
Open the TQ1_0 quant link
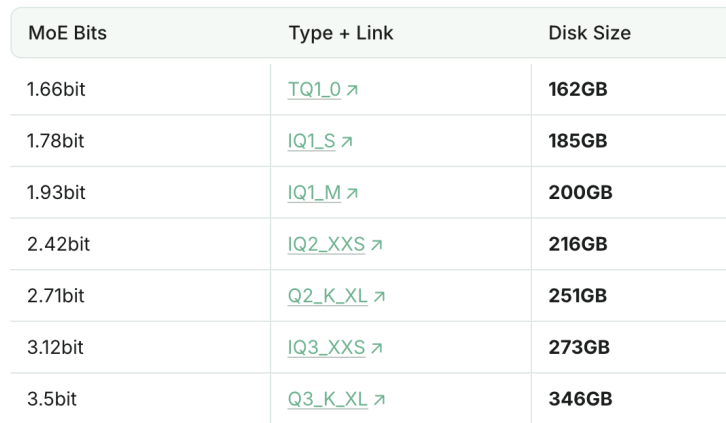314,90
